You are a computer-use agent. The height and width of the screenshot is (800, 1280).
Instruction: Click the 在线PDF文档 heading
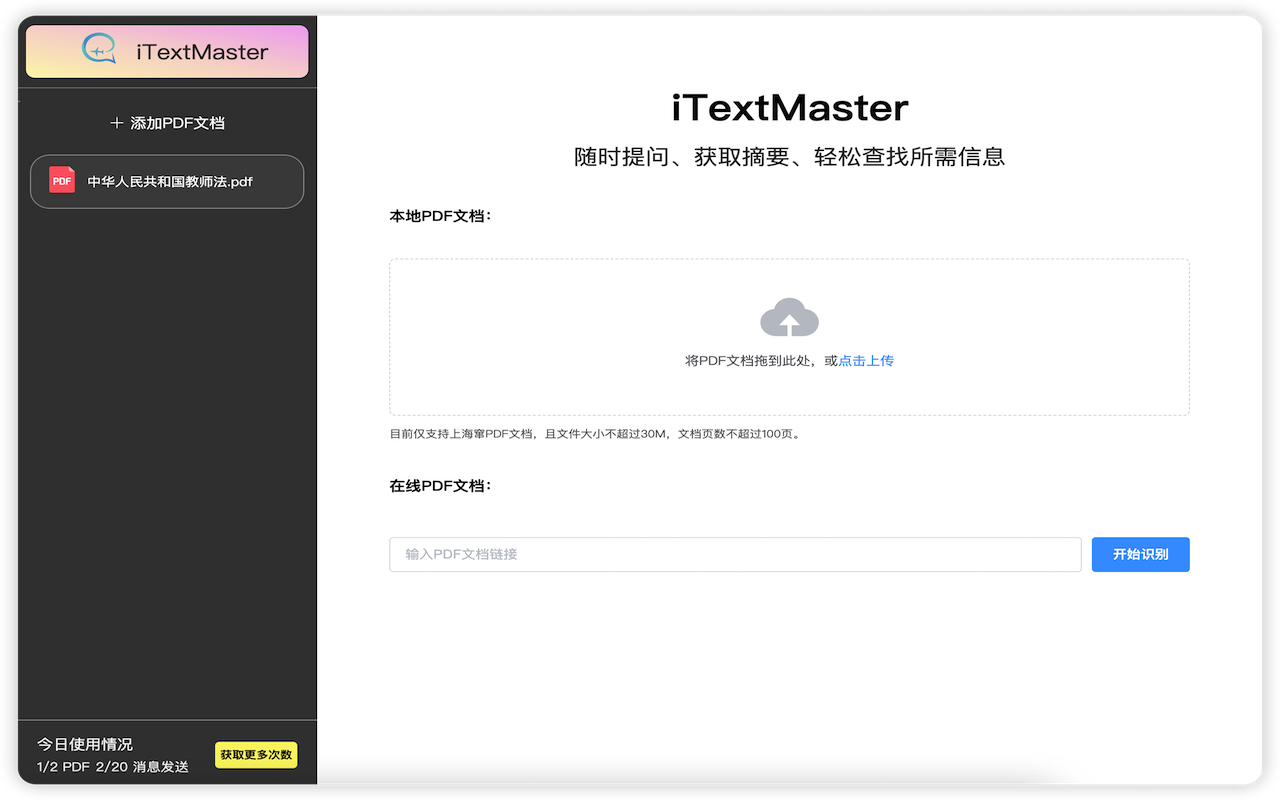(x=440, y=485)
